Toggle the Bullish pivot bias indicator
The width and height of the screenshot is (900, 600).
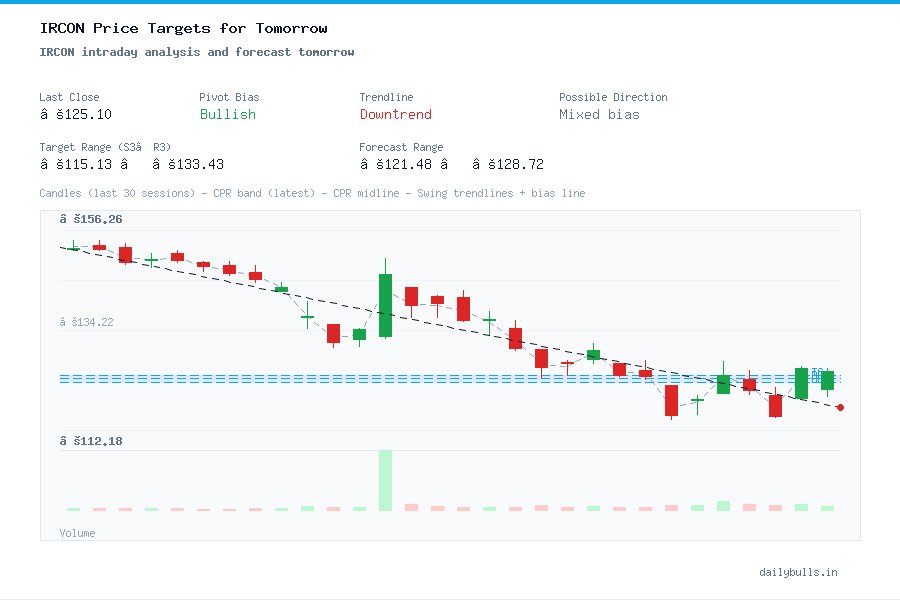coord(227,115)
